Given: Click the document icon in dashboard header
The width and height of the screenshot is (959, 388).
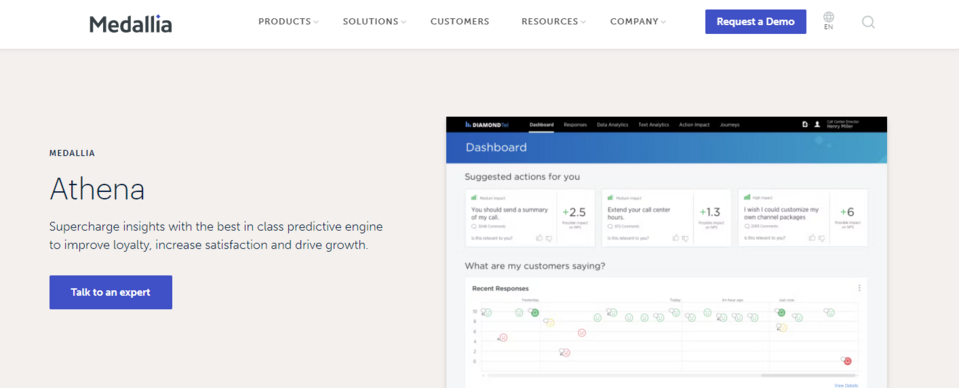Looking at the screenshot, I should point(805,124).
